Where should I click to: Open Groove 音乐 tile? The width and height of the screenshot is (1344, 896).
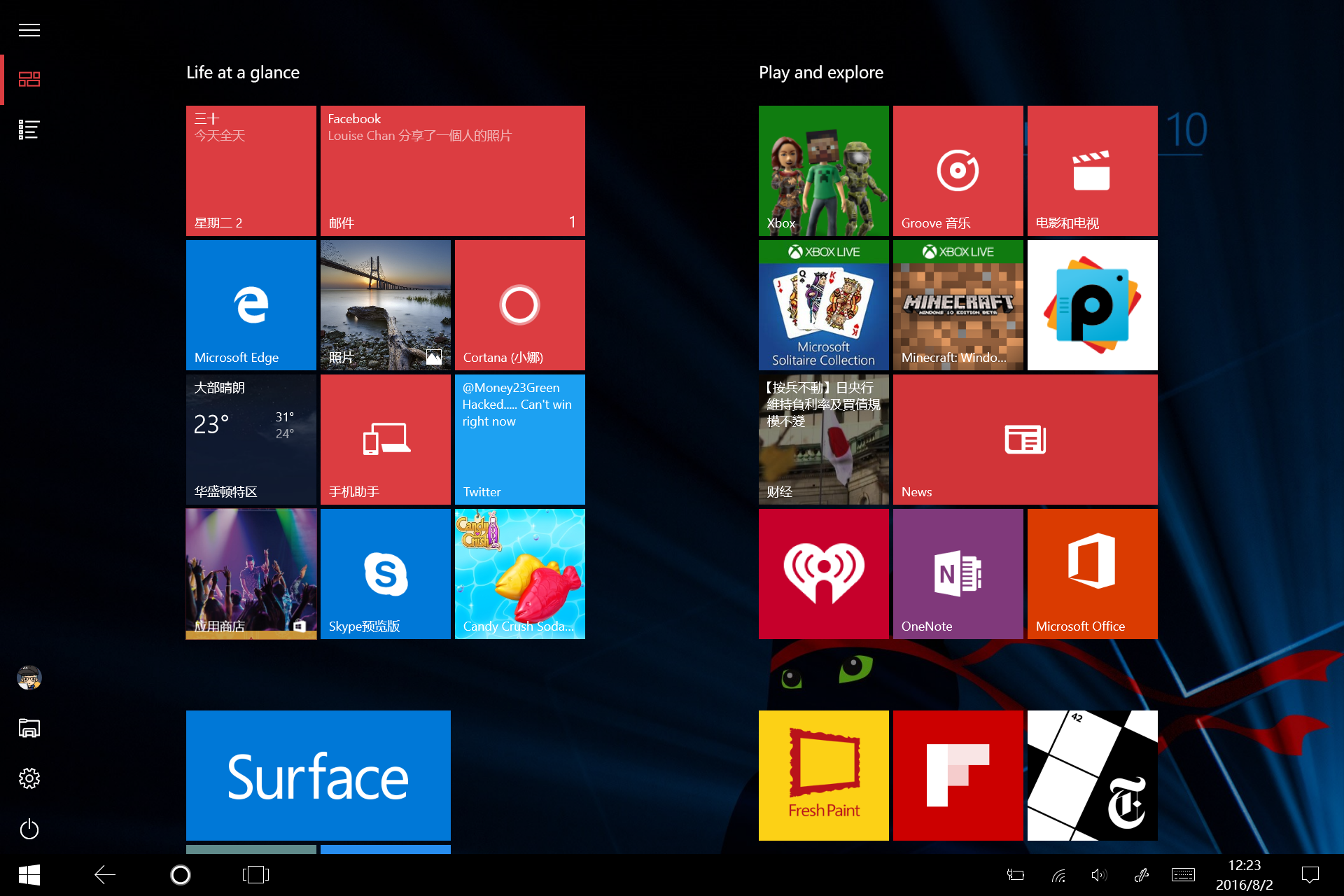[958, 171]
